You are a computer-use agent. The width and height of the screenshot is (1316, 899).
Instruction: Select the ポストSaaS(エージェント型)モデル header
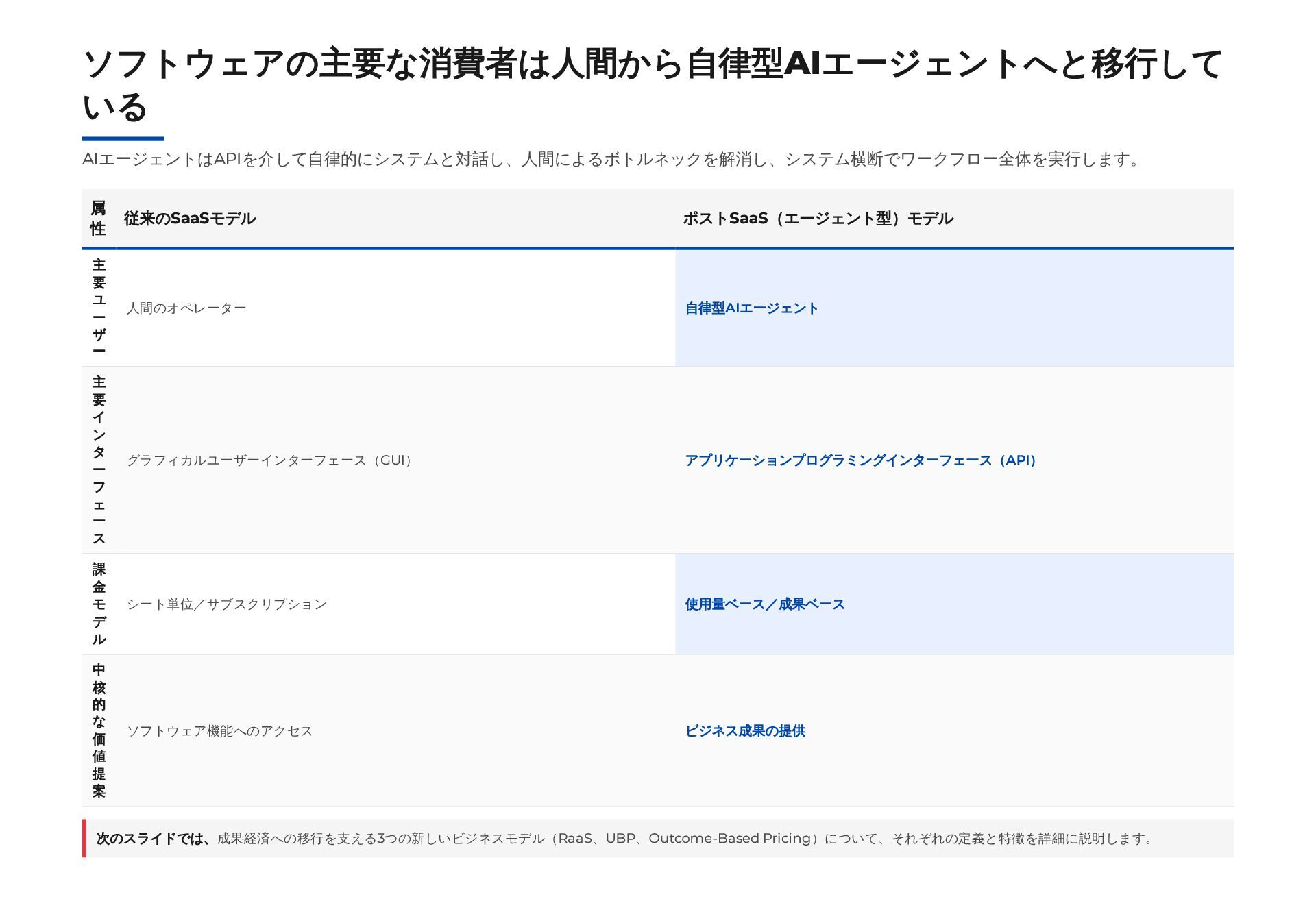click(818, 219)
